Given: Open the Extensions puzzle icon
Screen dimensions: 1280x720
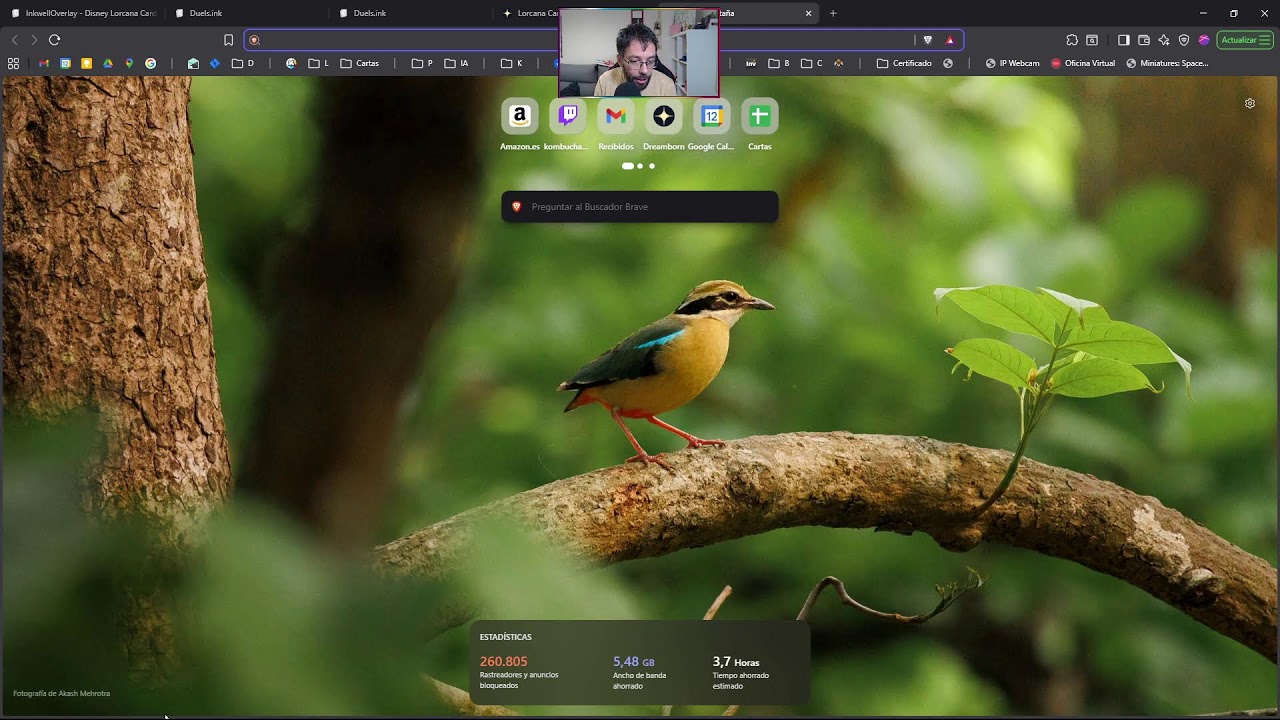Looking at the screenshot, I should [1072, 40].
